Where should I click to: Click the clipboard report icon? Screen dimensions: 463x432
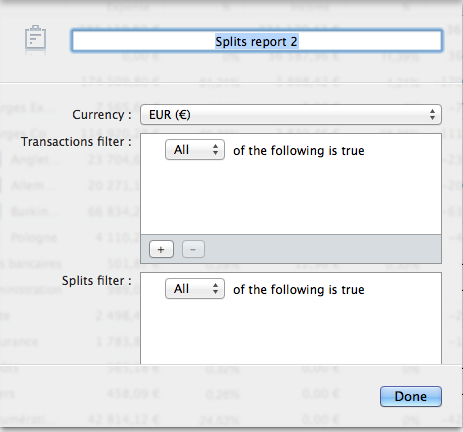click(35, 38)
